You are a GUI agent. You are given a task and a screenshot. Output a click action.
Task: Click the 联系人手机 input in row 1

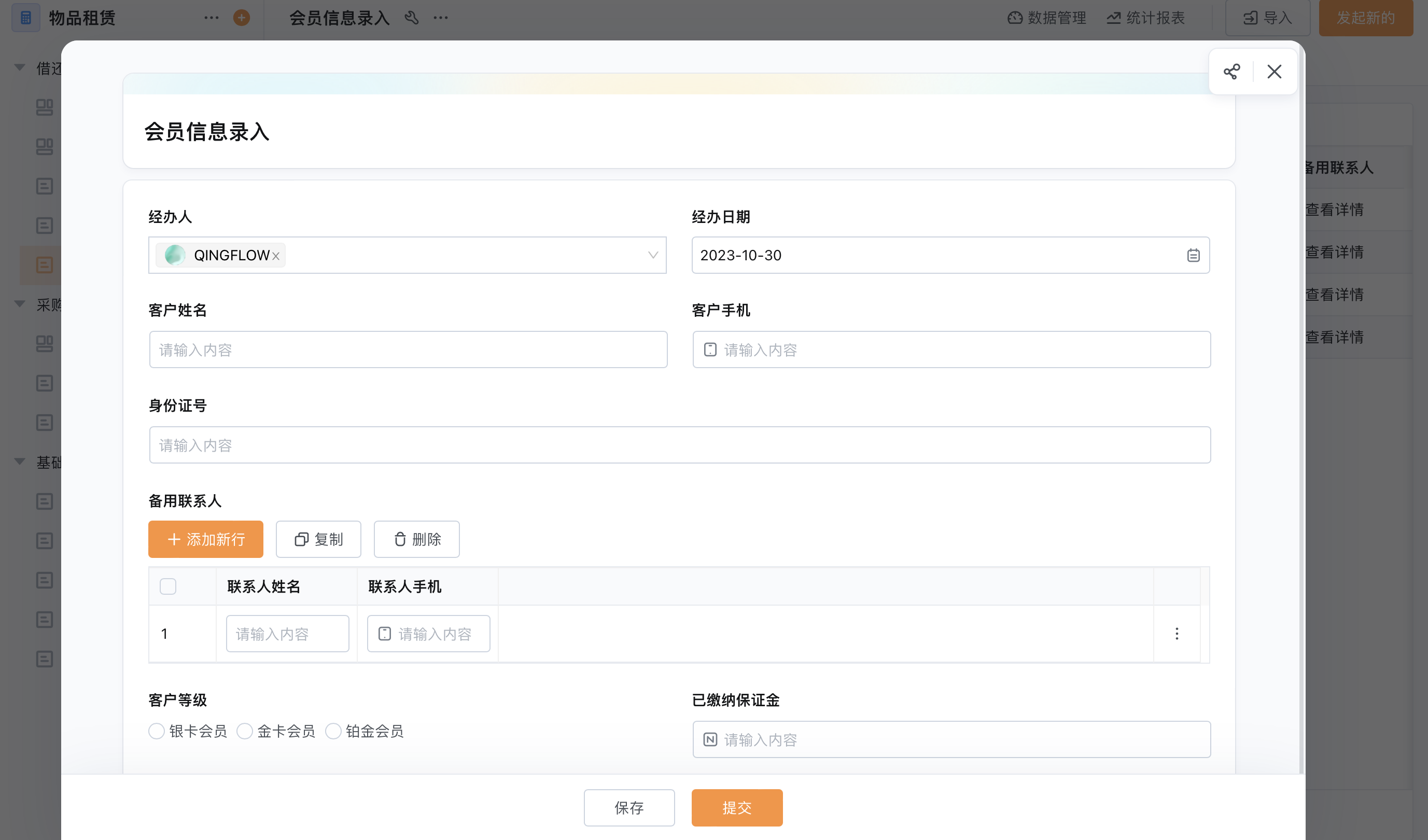[428, 634]
